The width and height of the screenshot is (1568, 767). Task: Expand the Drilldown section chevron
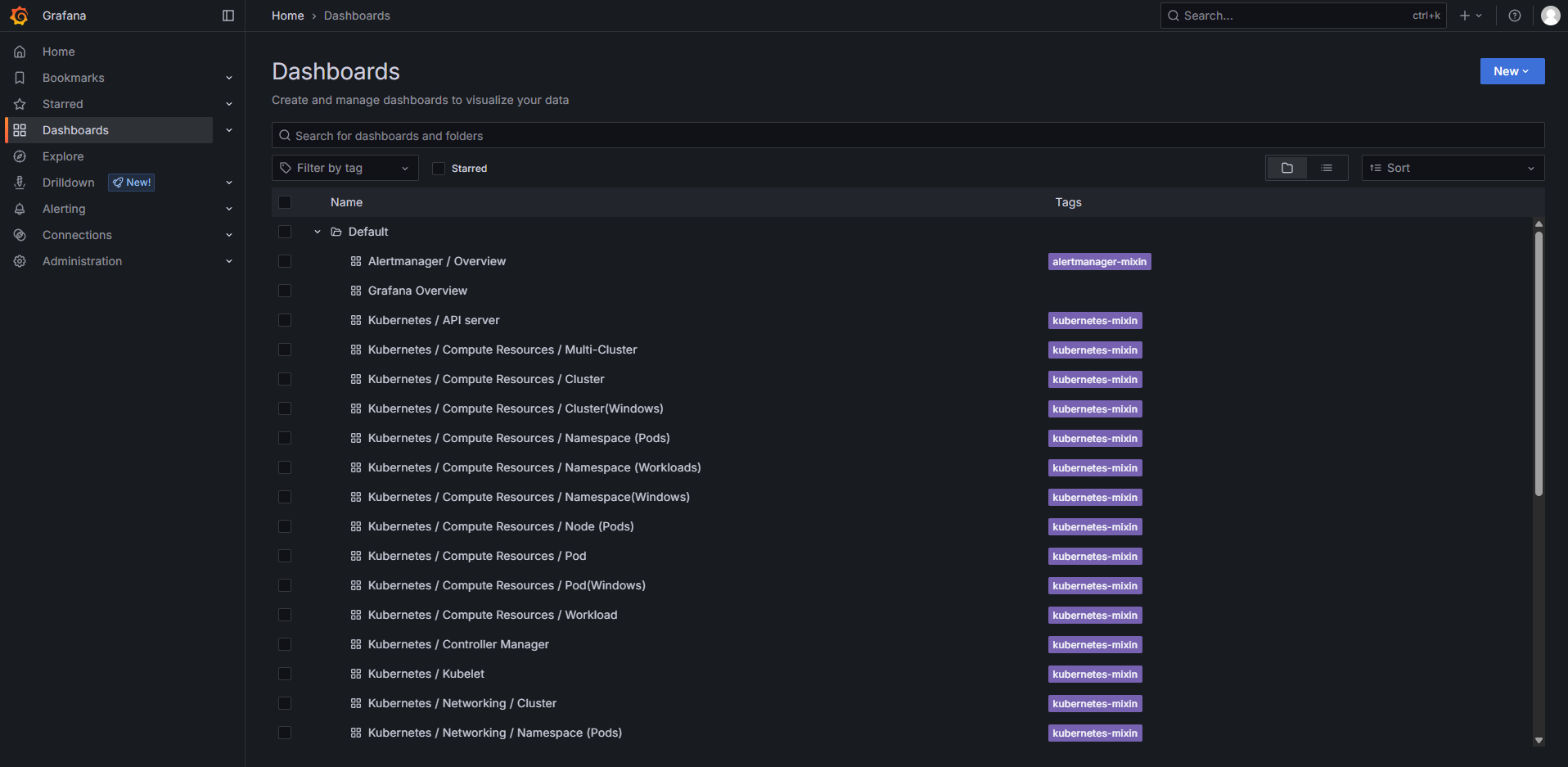pyautogui.click(x=229, y=183)
